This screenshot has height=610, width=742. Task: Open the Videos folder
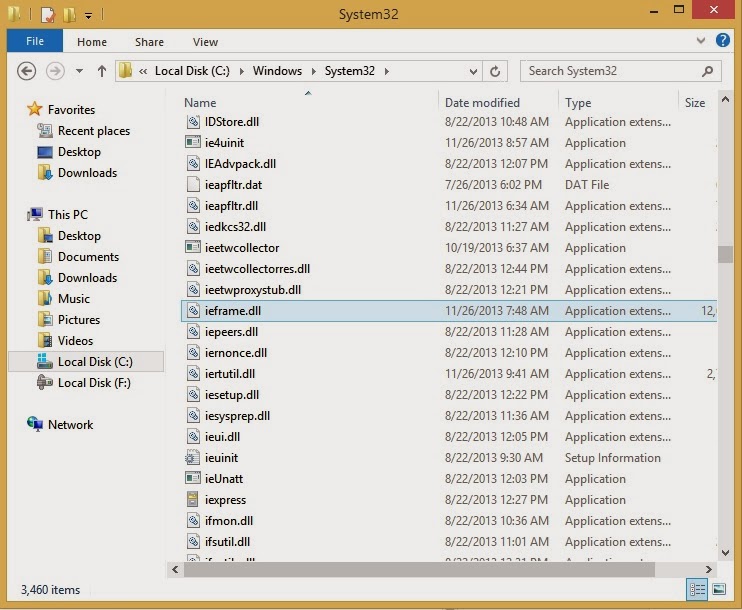click(x=75, y=341)
